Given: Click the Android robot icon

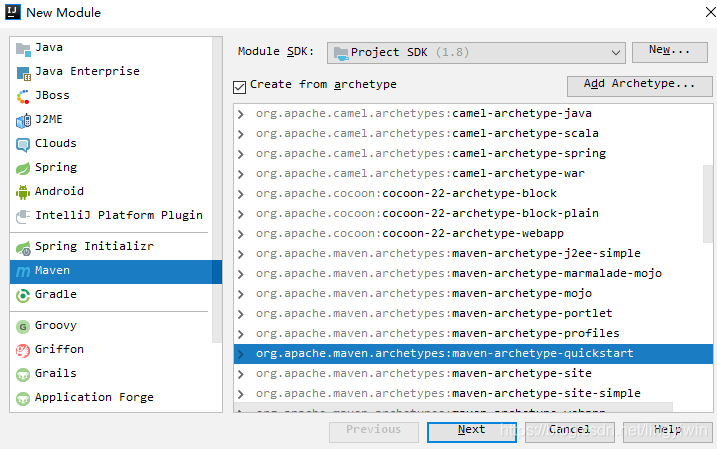Looking at the screenshot, I should (23, 192).
